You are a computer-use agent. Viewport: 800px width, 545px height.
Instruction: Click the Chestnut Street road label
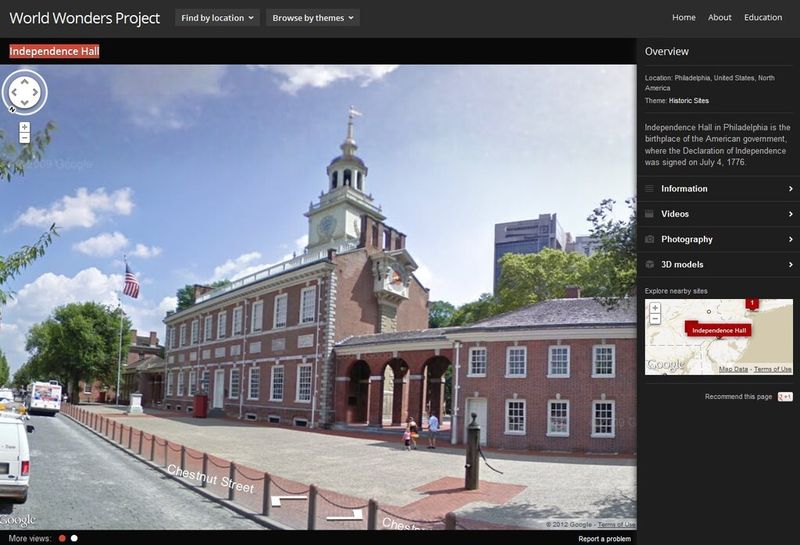[x=211, y=479]
